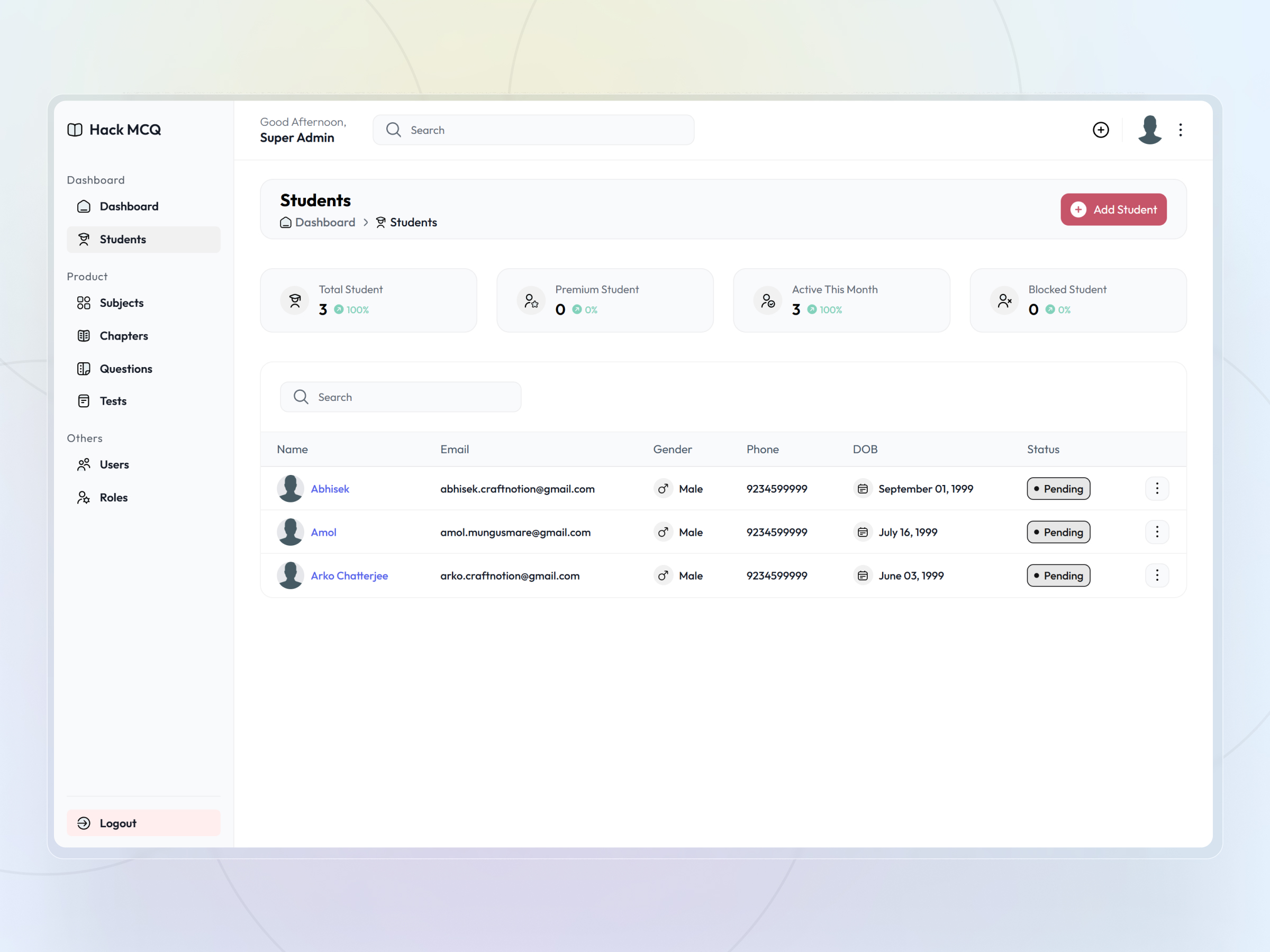
Task: Click the user avatar in the top right
Action: pyautogui.click(x=1149, y=130)
